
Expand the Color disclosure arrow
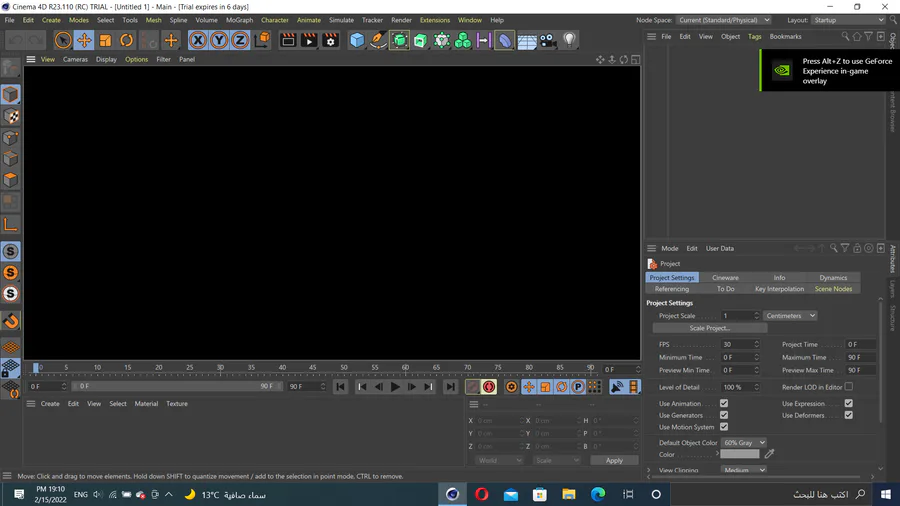coord(717,454)
